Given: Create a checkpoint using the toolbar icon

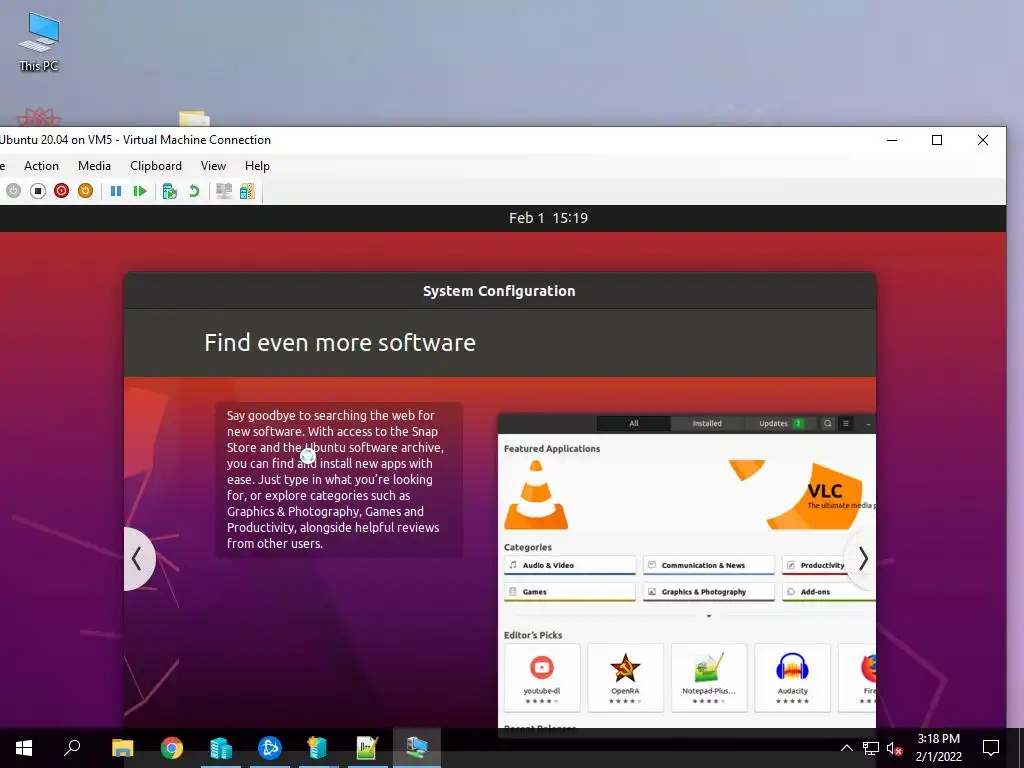Looking at the screenshot, I should click(170, 191).
